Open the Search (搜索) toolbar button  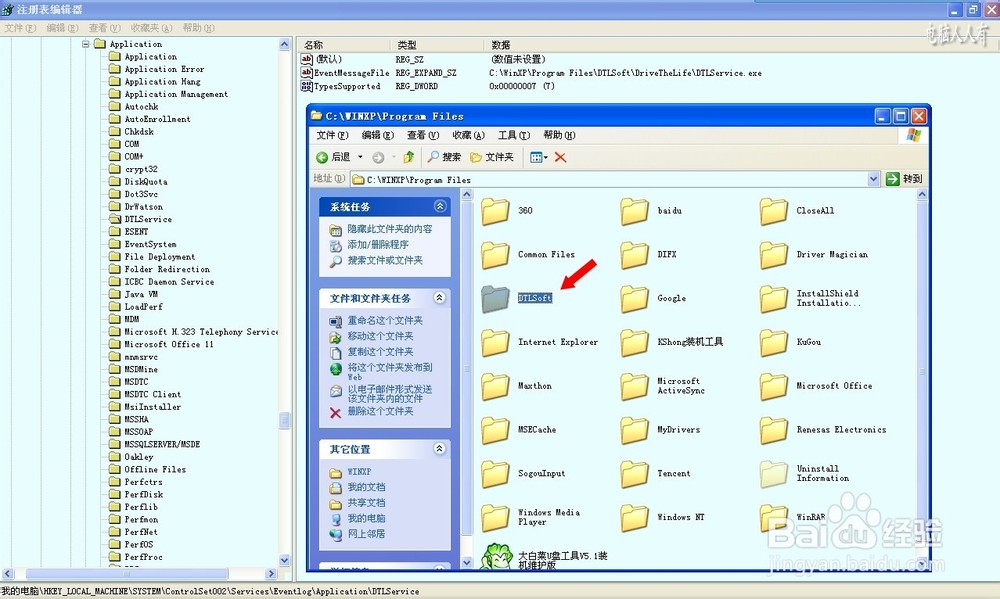(x=444, y=157)
